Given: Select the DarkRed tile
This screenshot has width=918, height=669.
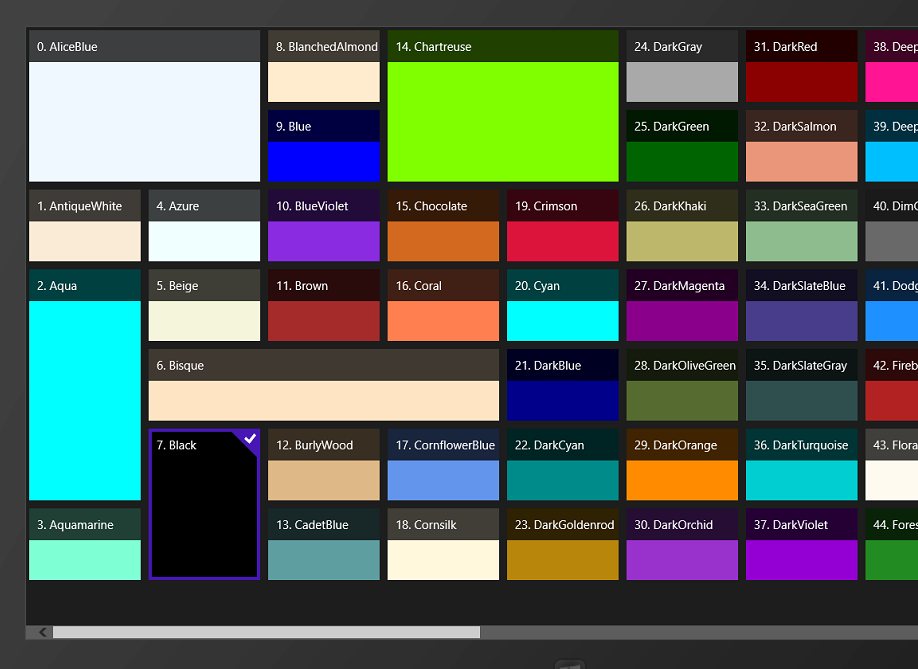Looking at the screenshot, I should 801,66.
